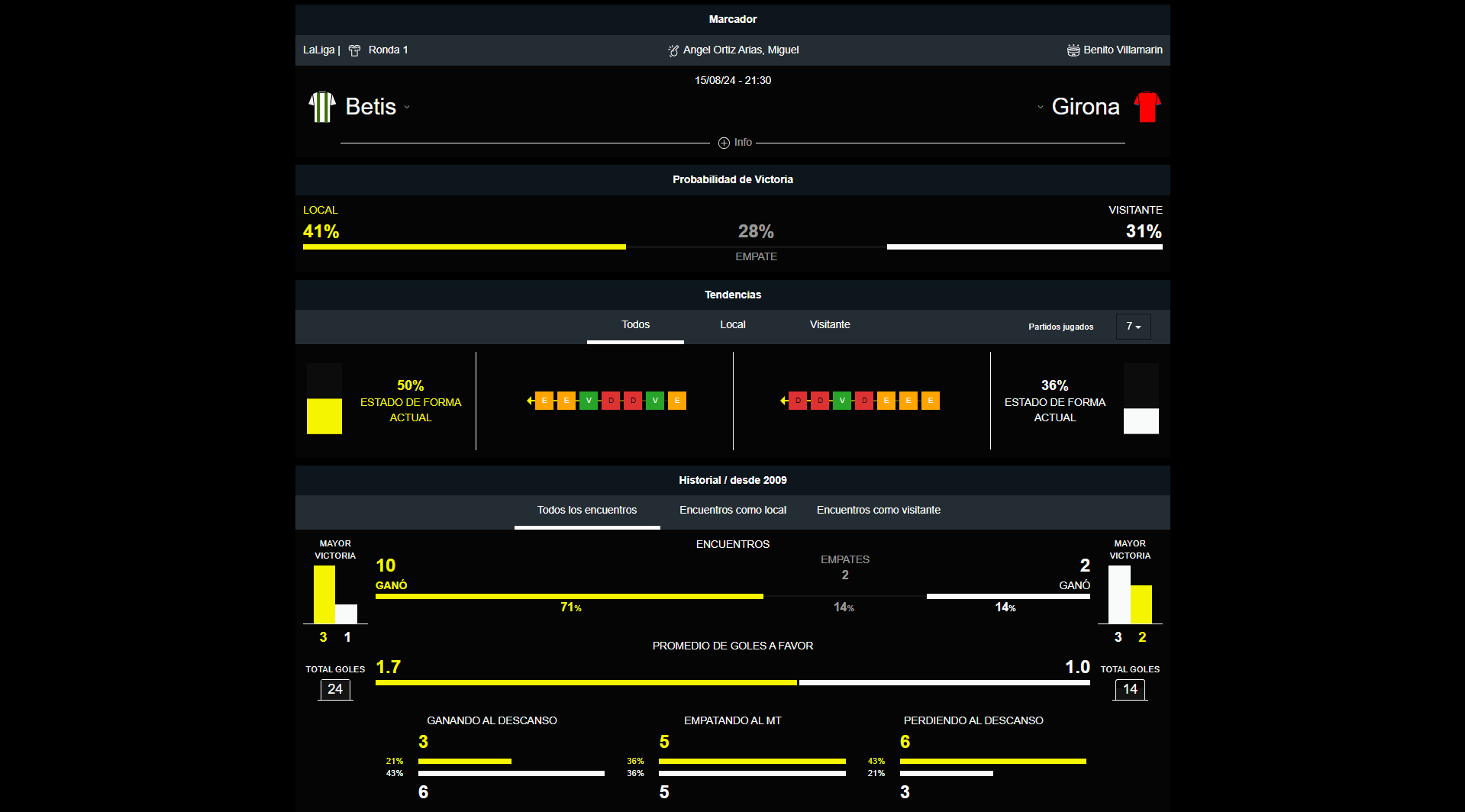Click the referee whistle icon
Image resolution: width=1465 pixels, height=812 pixels.
673,50
